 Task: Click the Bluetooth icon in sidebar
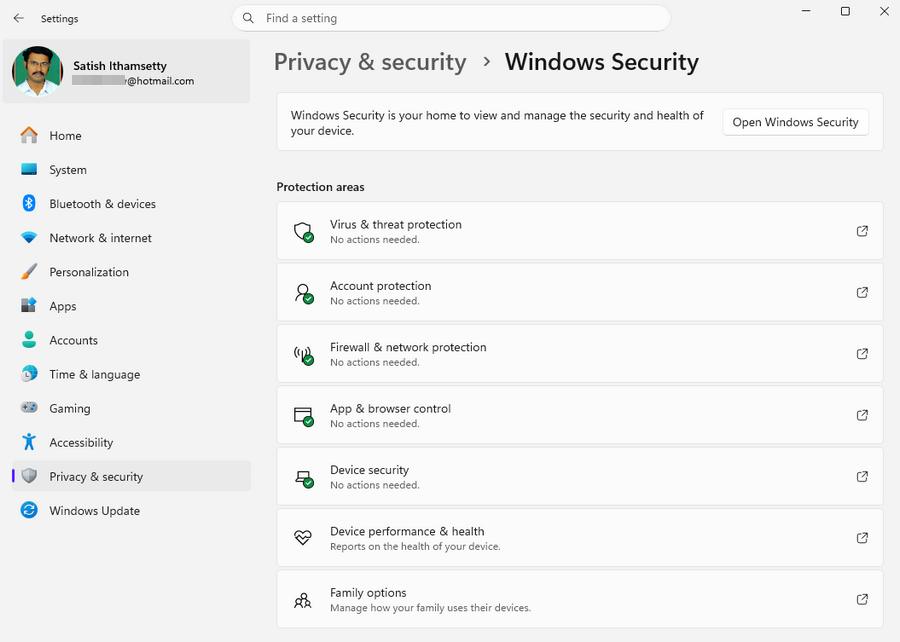coord(29,203)
